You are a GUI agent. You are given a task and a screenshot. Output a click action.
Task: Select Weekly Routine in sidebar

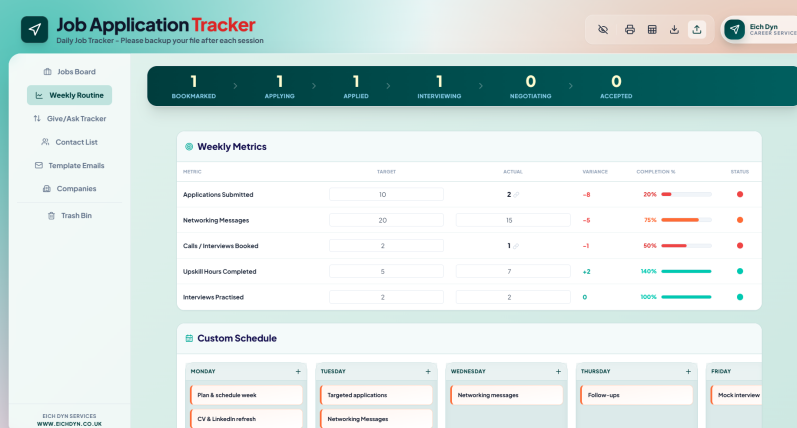tap(70, 95)
